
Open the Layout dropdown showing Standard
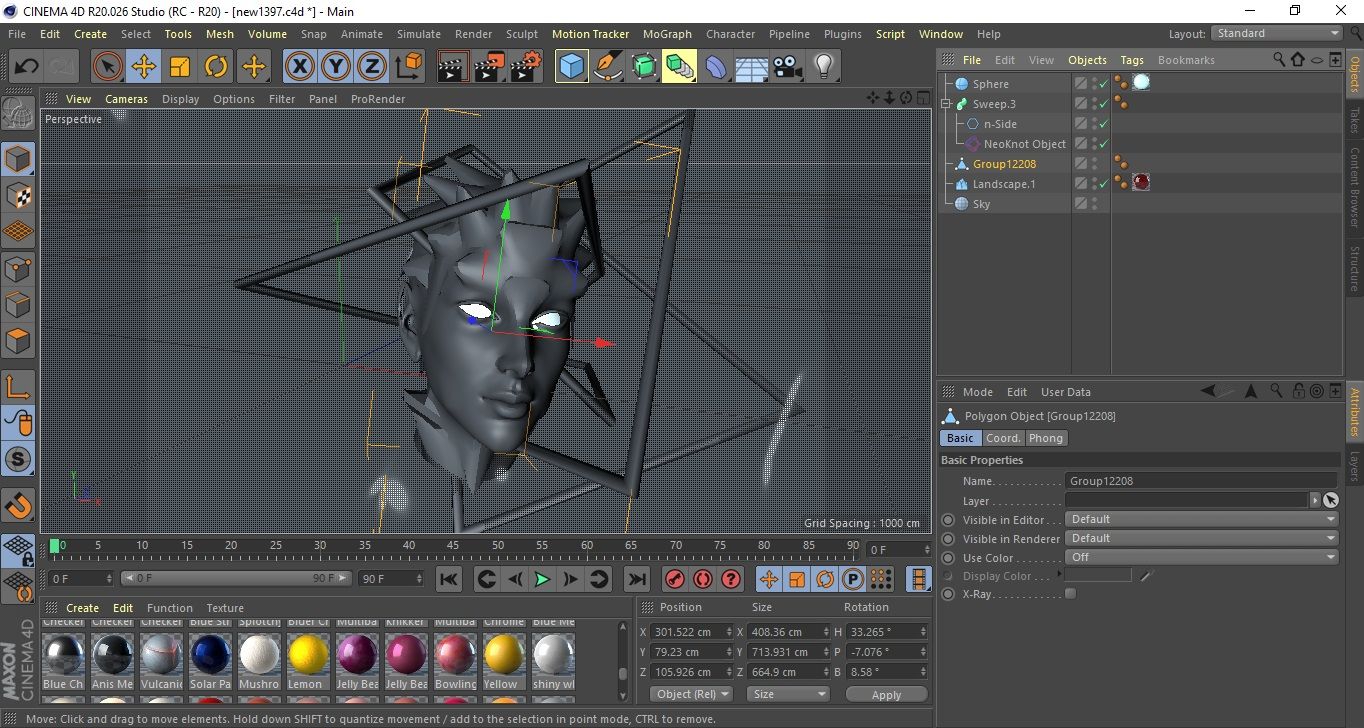[1277, 33]
